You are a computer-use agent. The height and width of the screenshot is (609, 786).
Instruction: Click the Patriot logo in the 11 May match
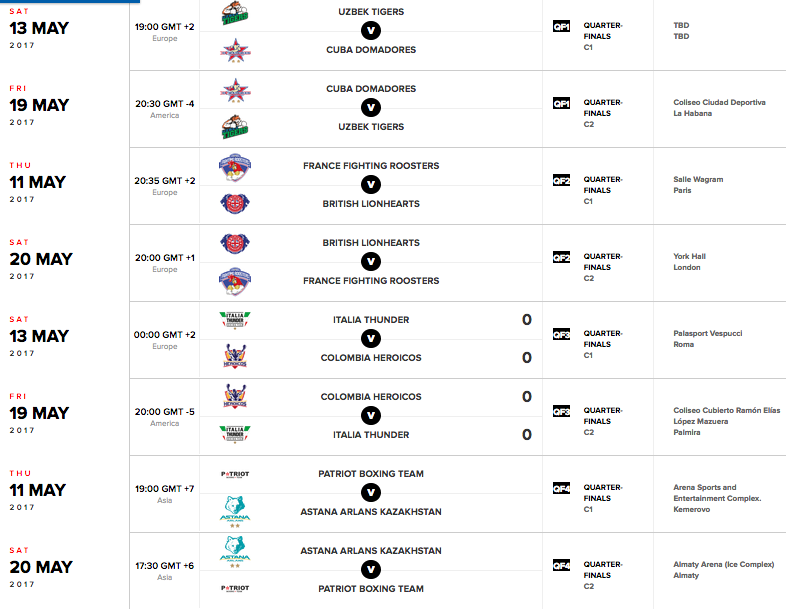pyautogui.click(x=235, y=474)
